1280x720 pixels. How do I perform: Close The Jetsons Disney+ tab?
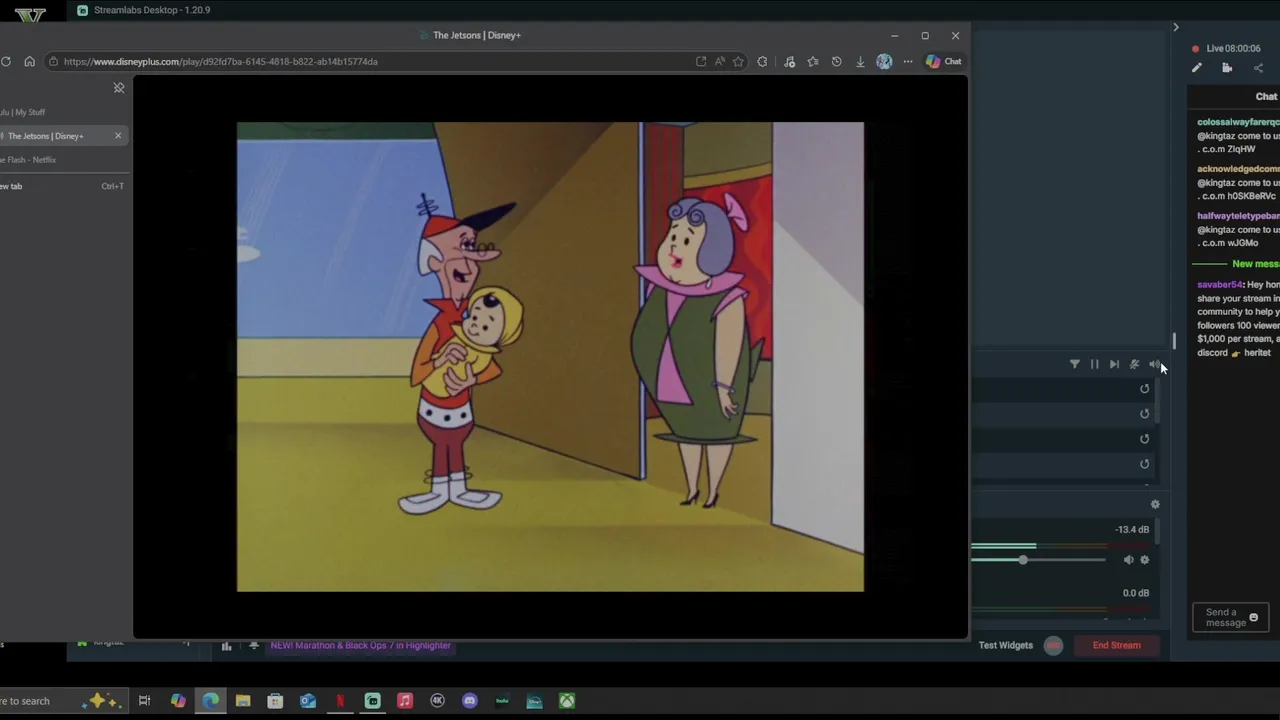click(118, 136)
